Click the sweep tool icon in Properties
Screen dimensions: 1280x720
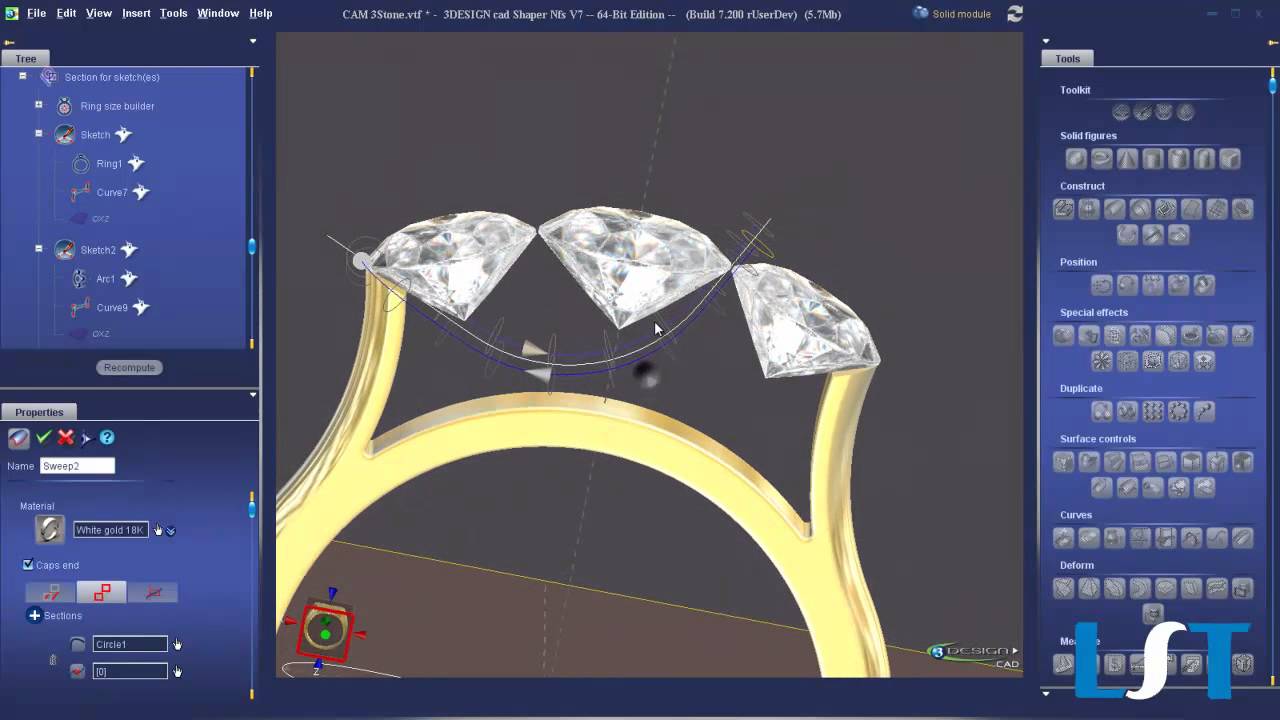18,437
